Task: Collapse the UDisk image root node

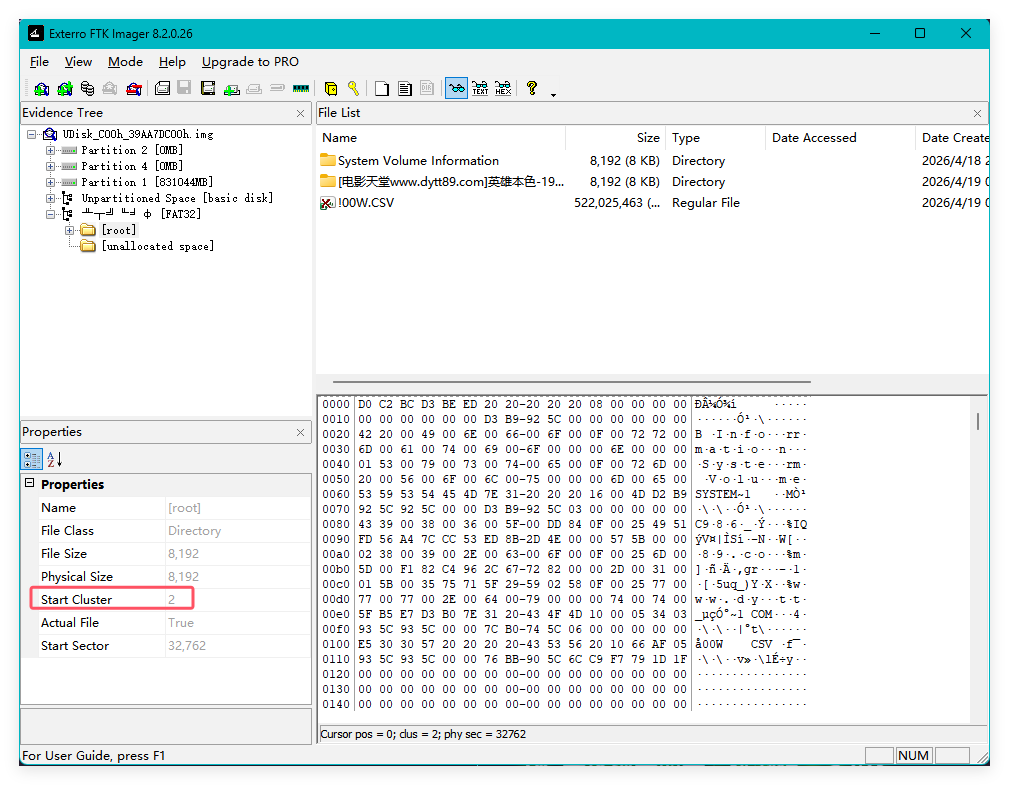Action: click(x=31, y=134)
